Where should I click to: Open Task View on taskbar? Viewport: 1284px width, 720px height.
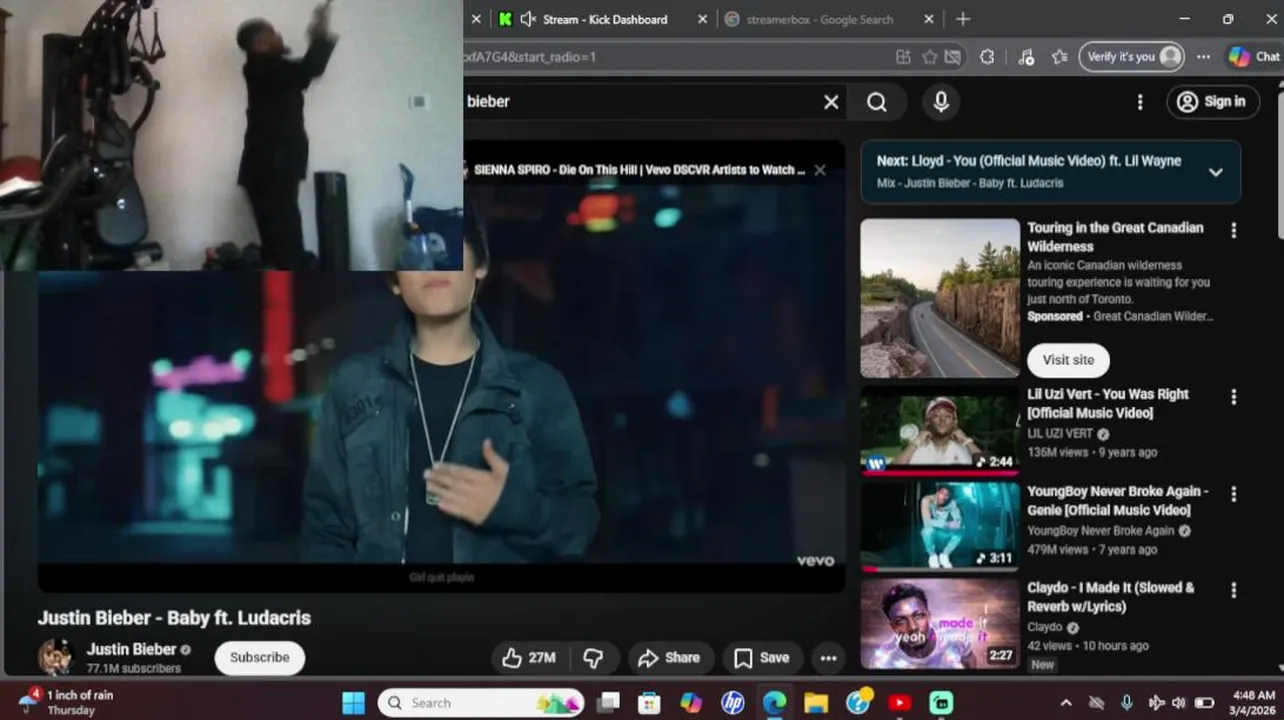[x=608, y=703]
